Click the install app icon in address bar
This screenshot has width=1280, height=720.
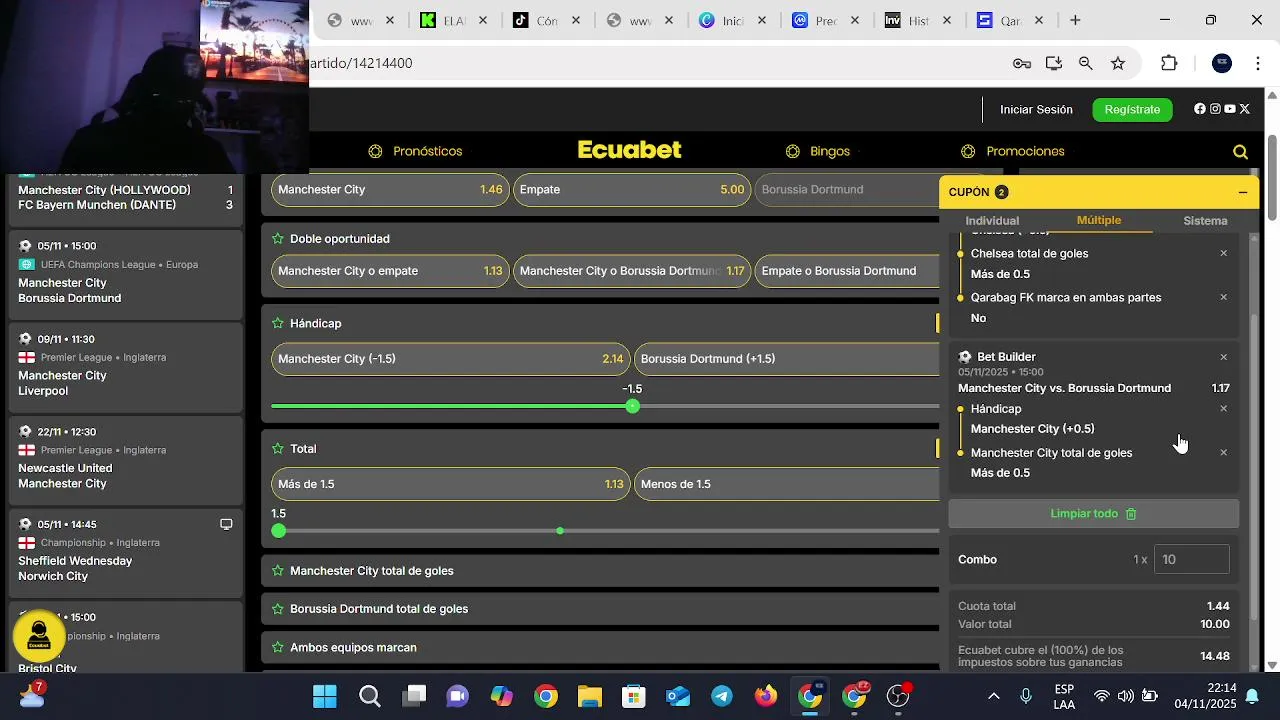(x=1054, y=63)
